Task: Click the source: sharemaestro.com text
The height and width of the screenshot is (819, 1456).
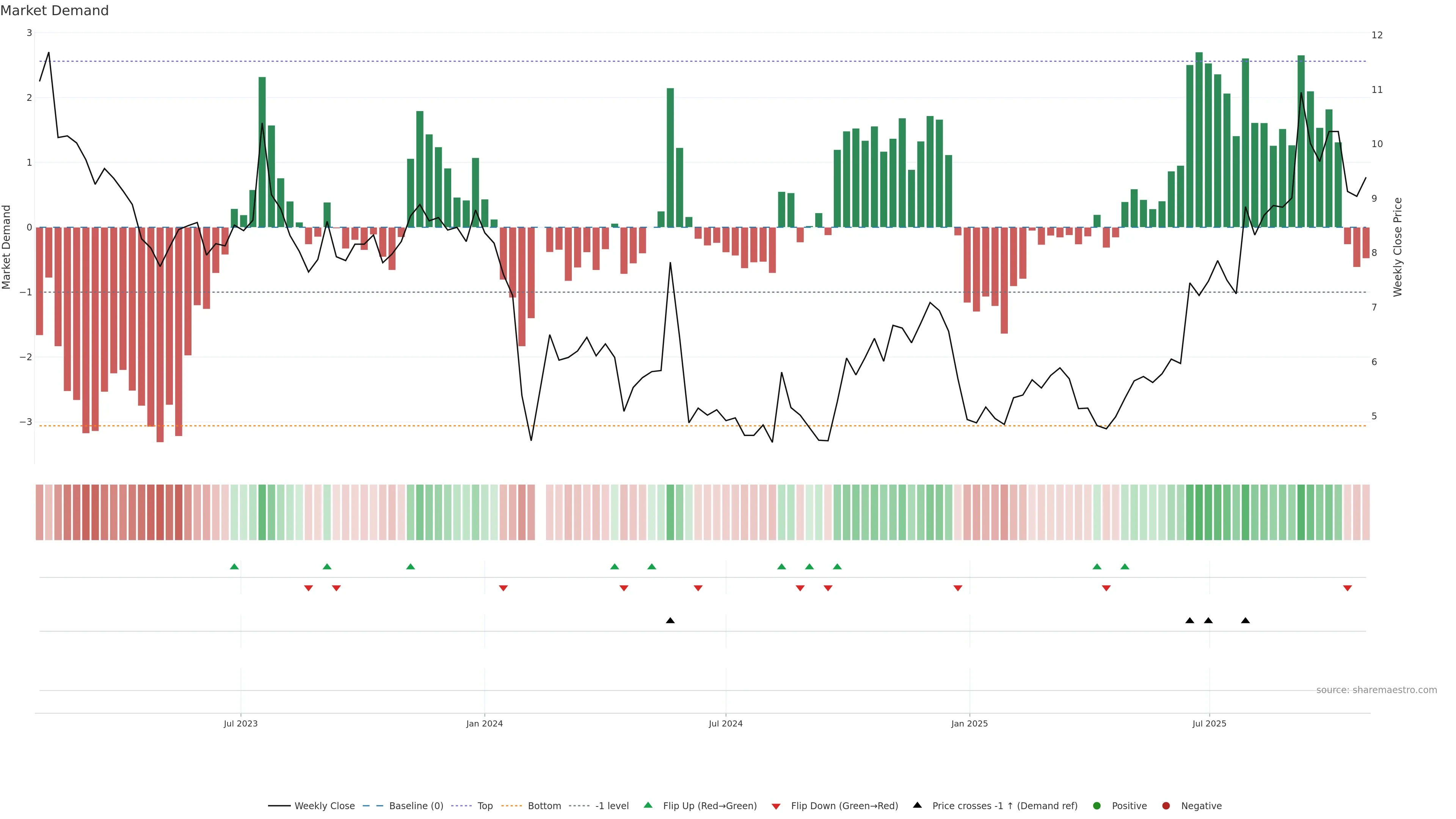Action: [1376, 690]
